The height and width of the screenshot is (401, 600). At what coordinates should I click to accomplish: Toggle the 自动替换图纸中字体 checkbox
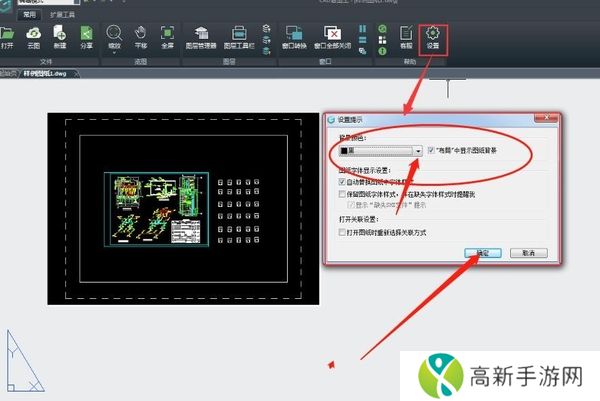344,183
